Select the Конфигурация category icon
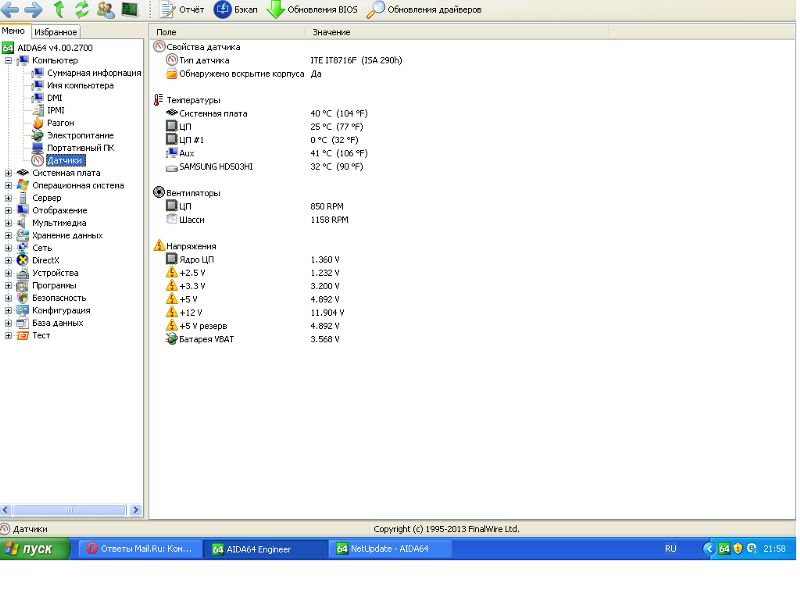 22,311
